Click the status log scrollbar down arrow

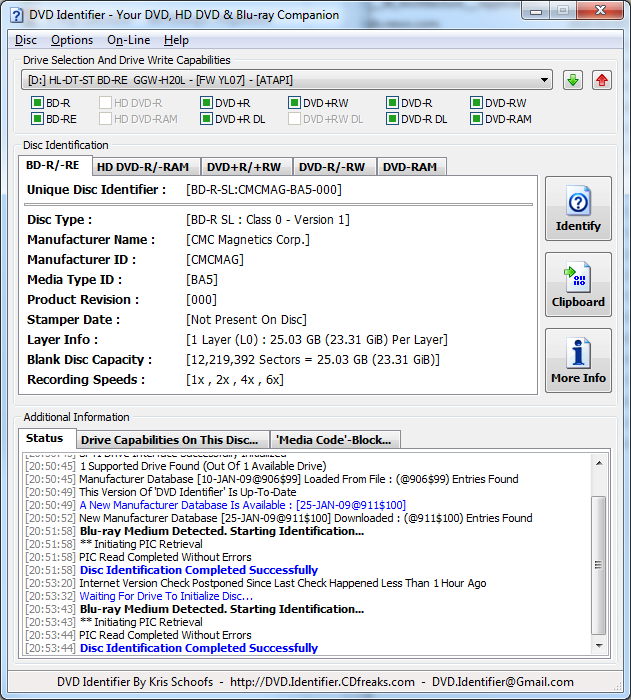click(x=599, y=646)
